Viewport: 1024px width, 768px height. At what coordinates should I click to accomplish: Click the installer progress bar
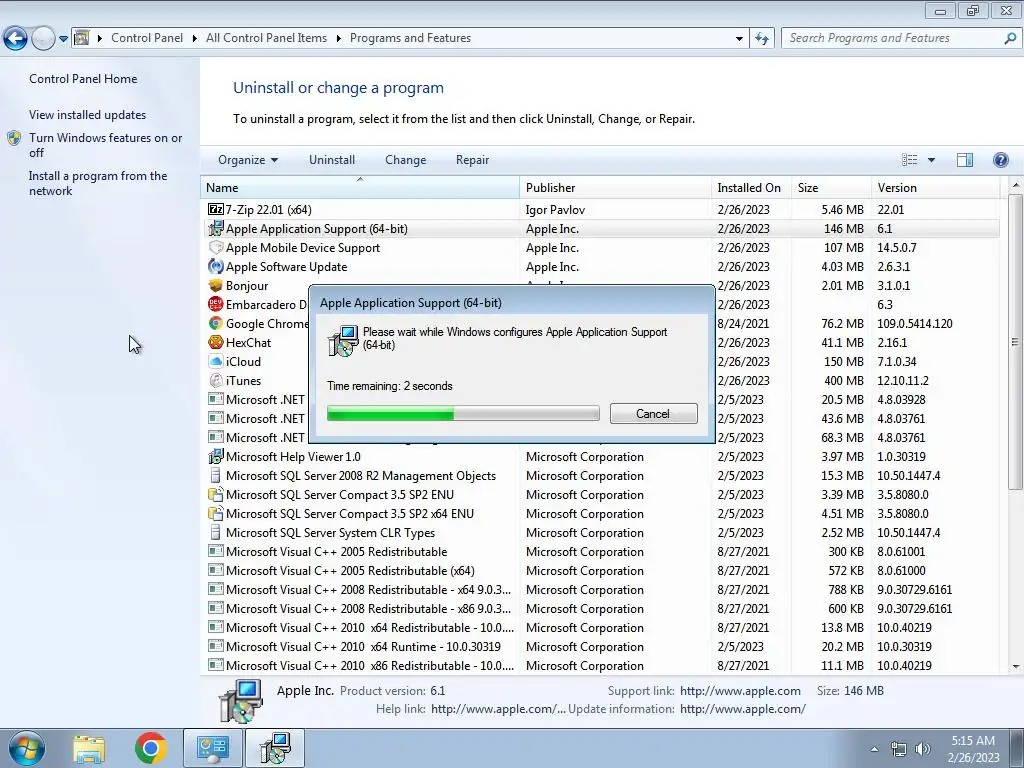[463, 413]
